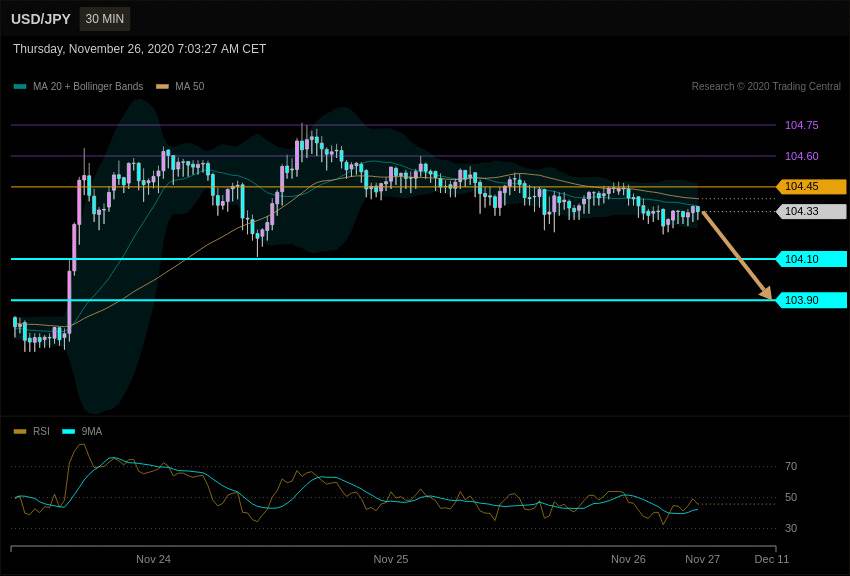Click the 'Nov 27' date axis label
This screenshot has height=576, width=850.
point(703,559)
